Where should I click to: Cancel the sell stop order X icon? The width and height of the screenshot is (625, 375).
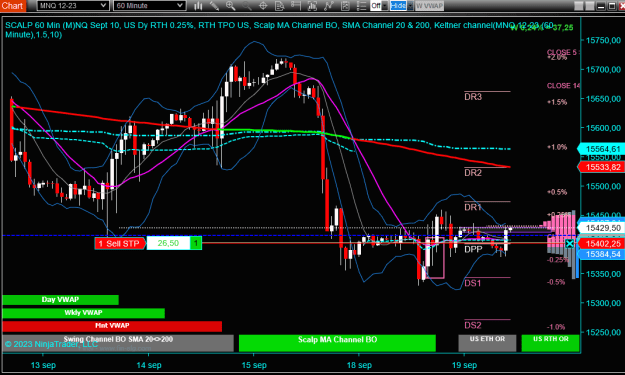(570, 243)
